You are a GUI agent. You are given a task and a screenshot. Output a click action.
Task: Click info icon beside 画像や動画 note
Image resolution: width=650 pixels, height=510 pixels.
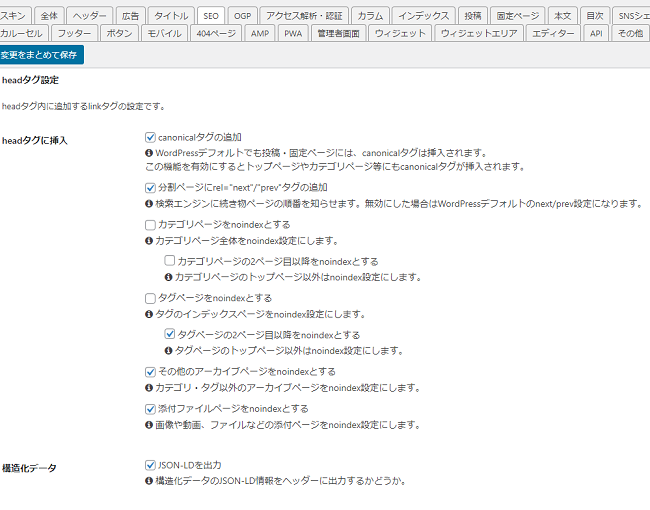point(149,425)
